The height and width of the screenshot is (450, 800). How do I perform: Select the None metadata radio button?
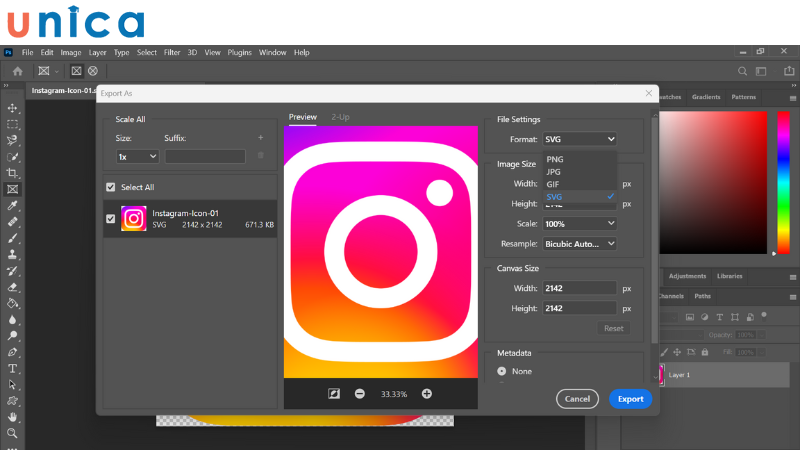[x=502, y=371]
